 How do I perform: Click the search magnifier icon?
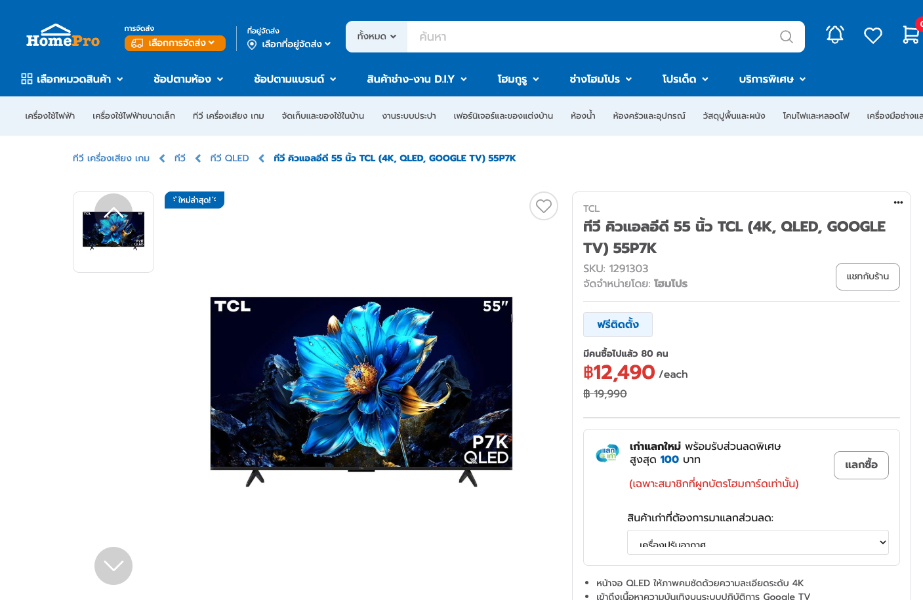(786, 37)
